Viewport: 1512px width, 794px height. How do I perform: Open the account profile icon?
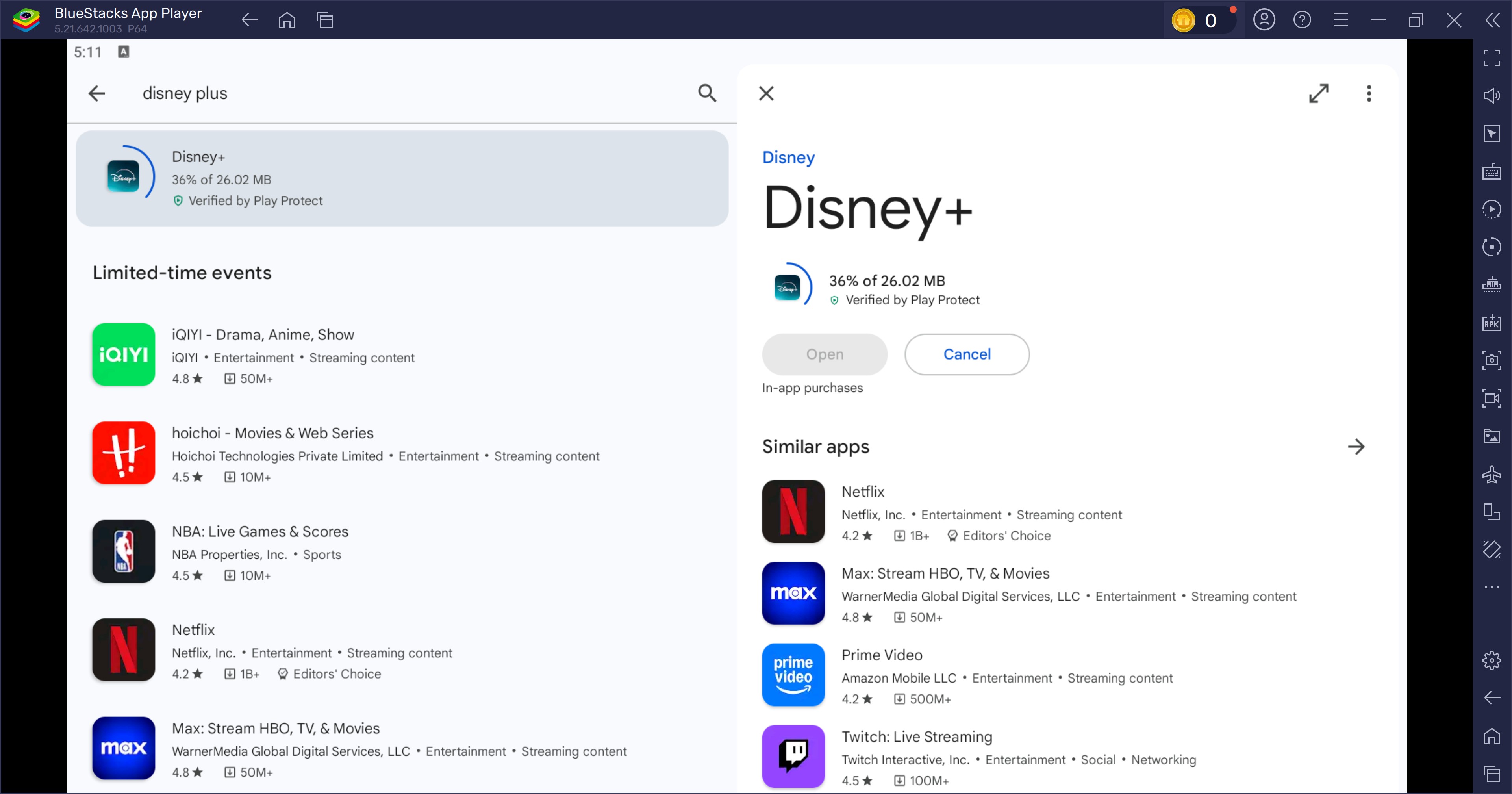(1264, 20)
